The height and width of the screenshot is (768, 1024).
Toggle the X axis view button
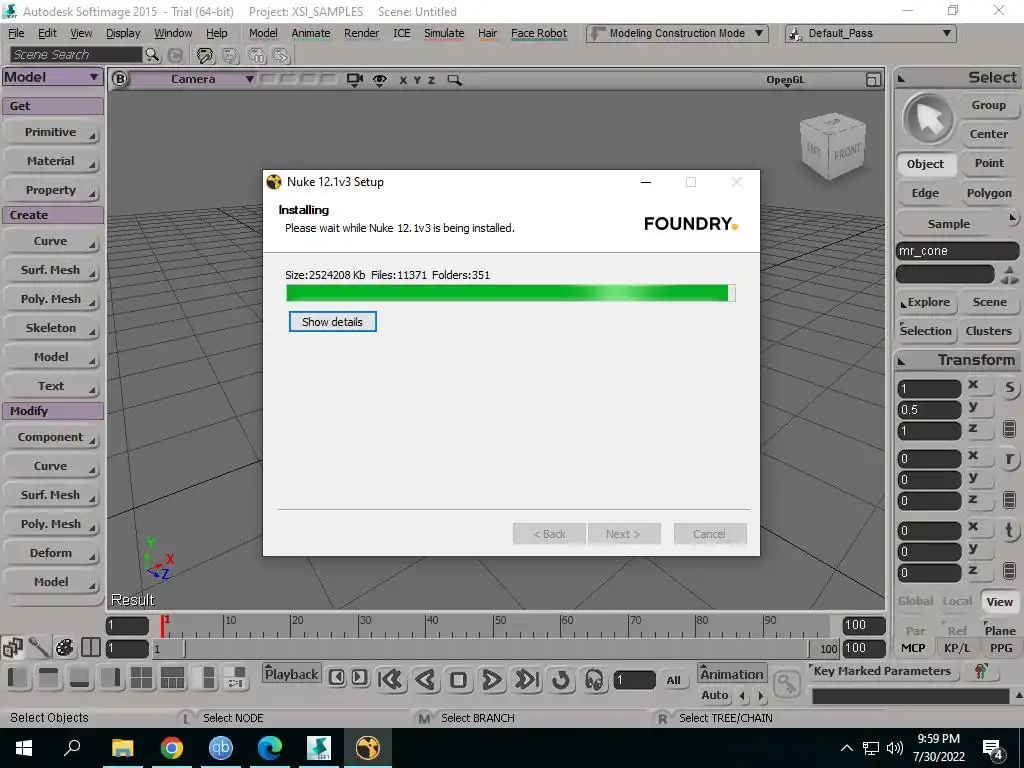403,80
